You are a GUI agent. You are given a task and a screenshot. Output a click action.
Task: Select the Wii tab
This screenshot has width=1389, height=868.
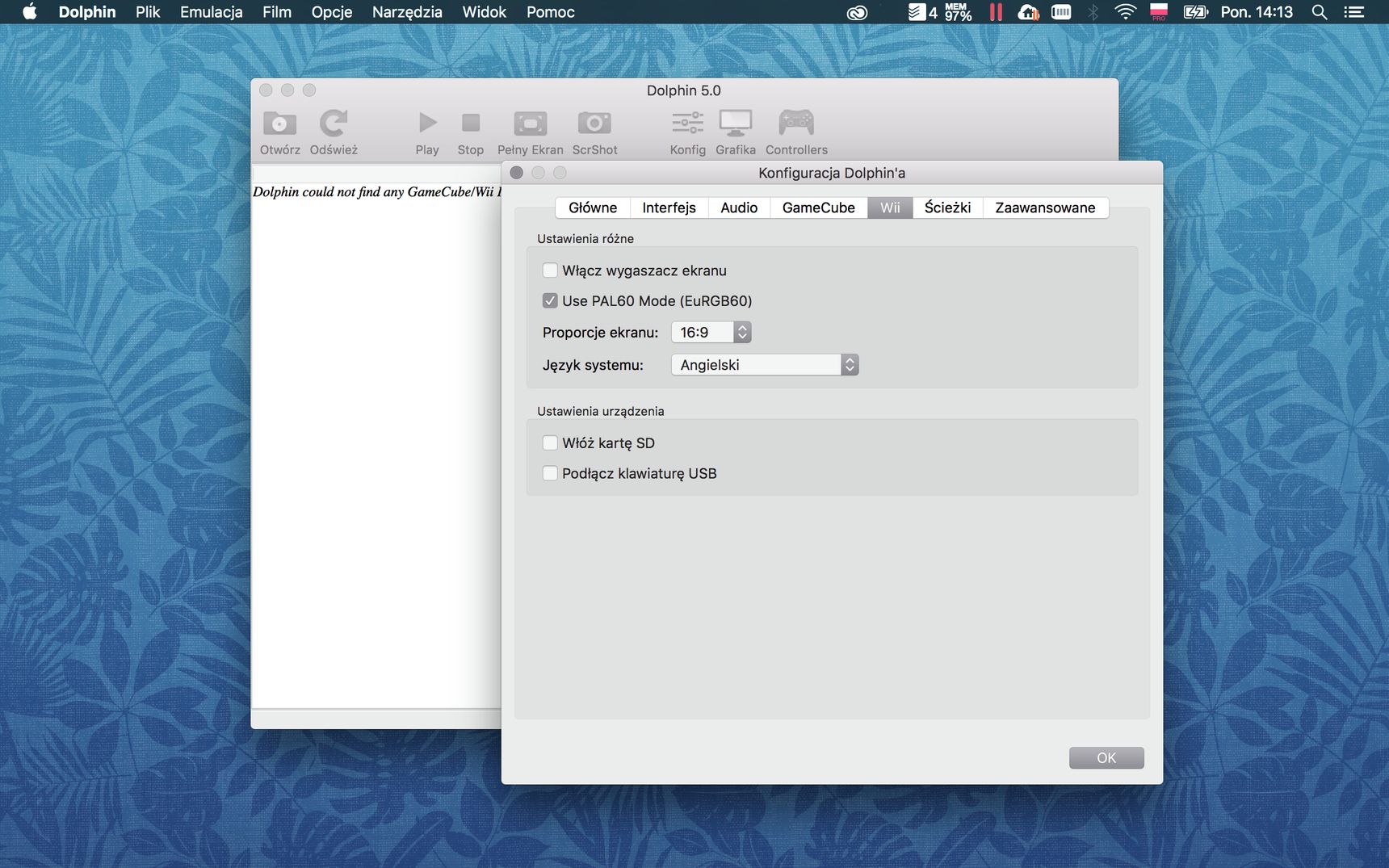pyautogui.click(x=890, y=208)
